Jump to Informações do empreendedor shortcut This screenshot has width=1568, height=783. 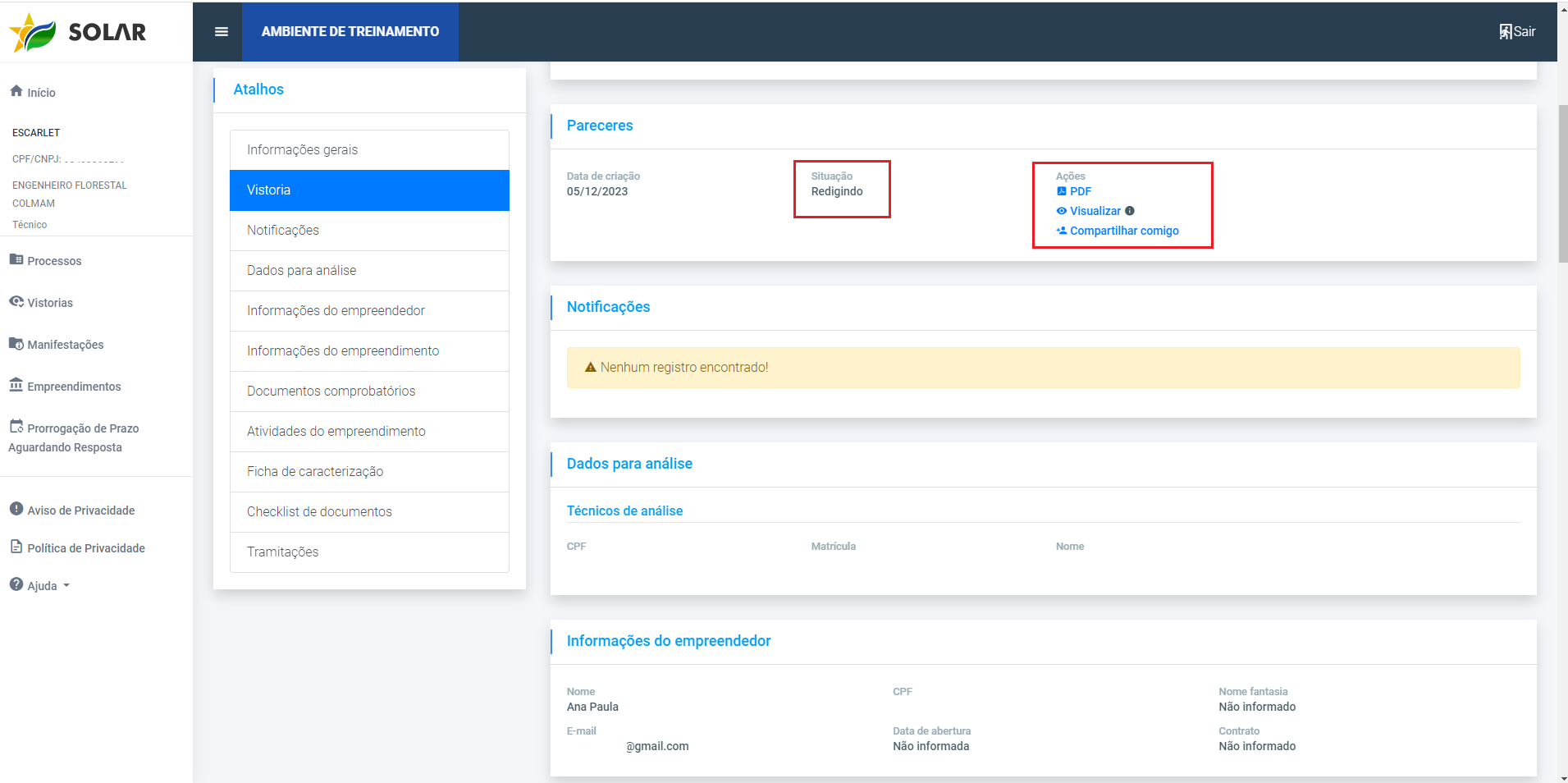coord(369,311)
